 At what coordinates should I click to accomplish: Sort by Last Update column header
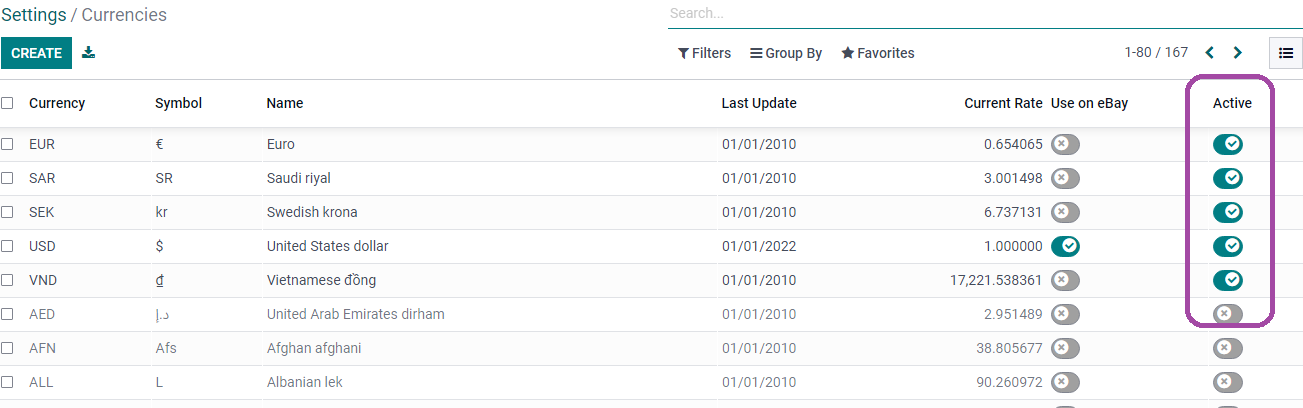click(x=759, y=103)
